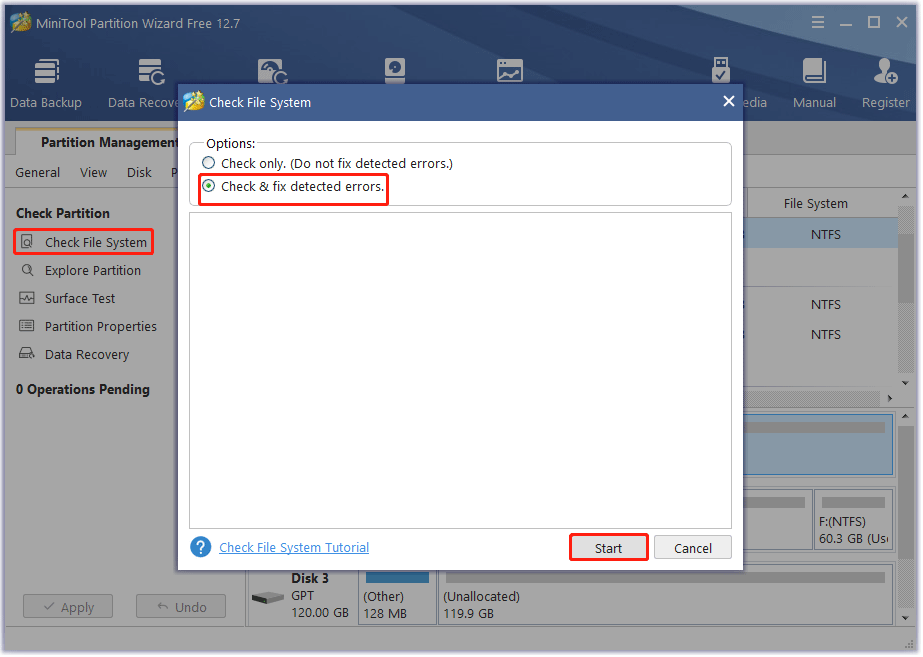Image resolution: width=923 pixels, height=657 pixels.
Task: Click the Undo button
Action: tap(181, 607)
